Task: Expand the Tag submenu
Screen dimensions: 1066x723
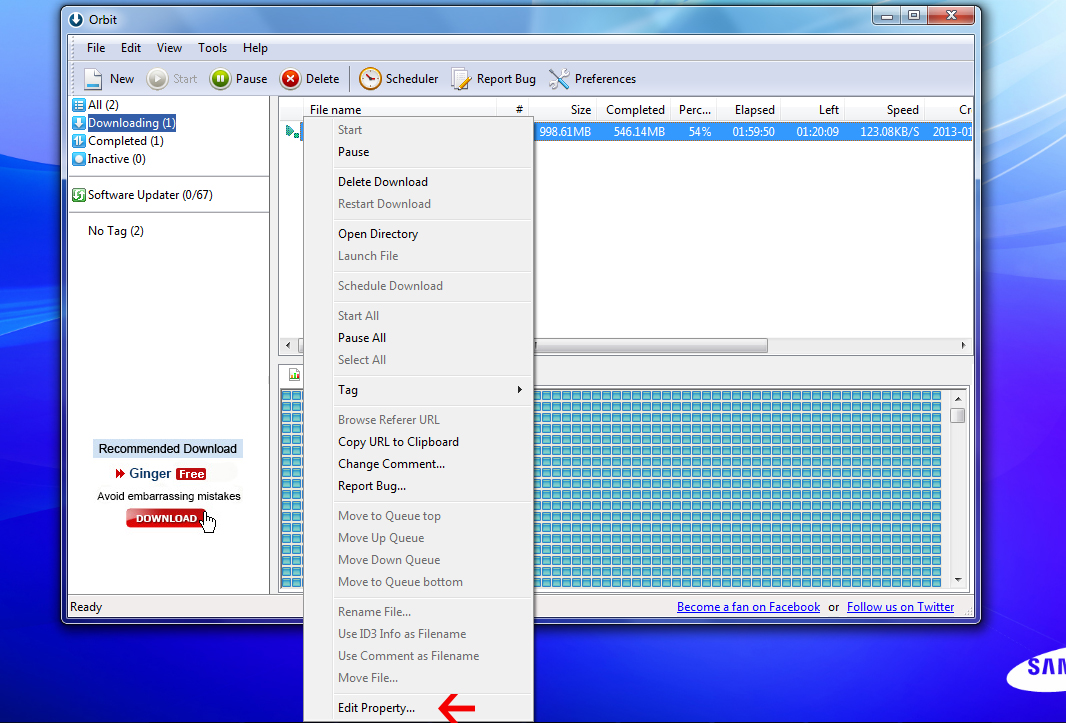Action: 419,390
